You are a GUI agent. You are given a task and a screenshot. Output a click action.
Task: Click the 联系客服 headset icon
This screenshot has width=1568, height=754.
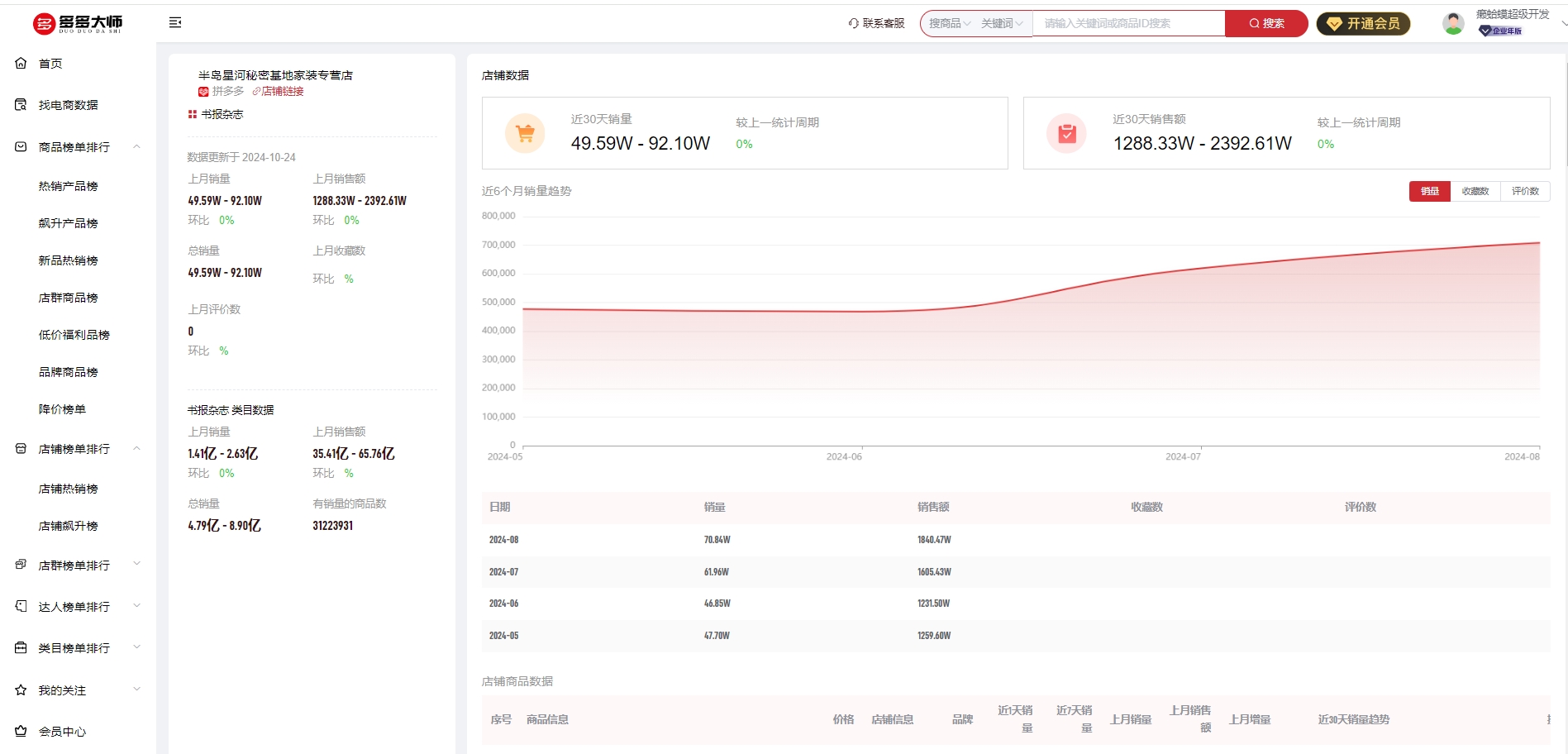click(853, 23)
